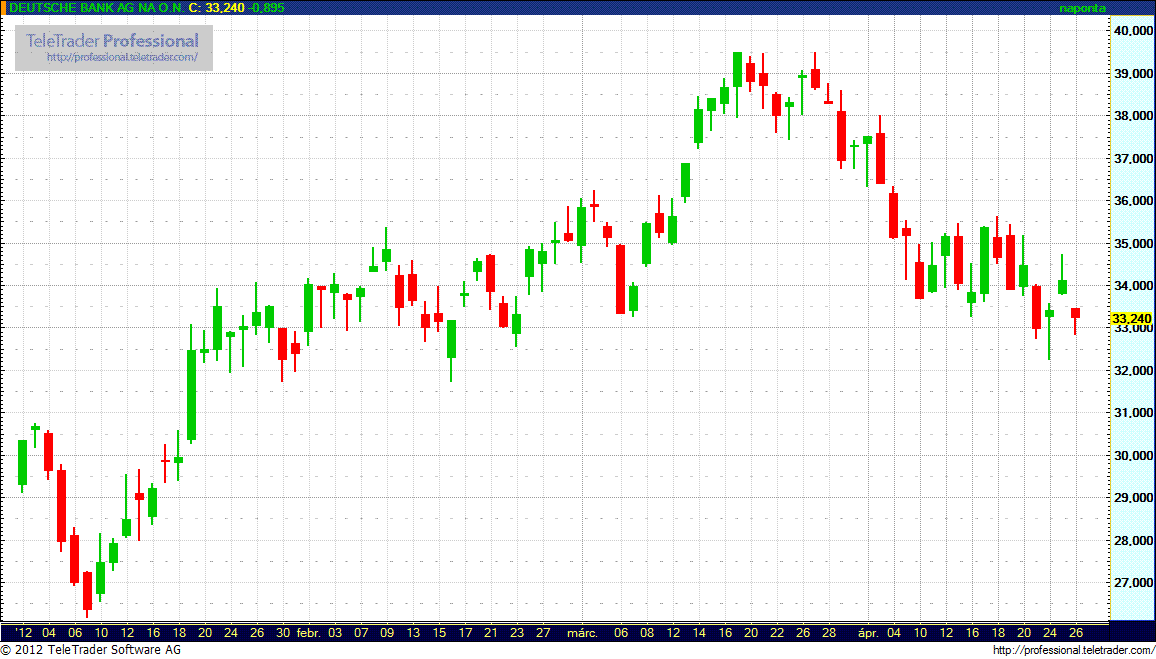Click the 35,000 price axis label

click(x=1132, y=243)
